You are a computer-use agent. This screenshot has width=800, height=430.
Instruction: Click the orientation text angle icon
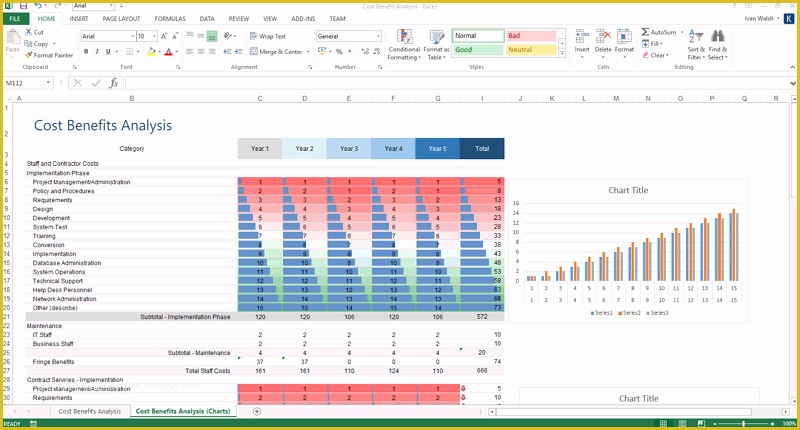(x=228, y=36)
